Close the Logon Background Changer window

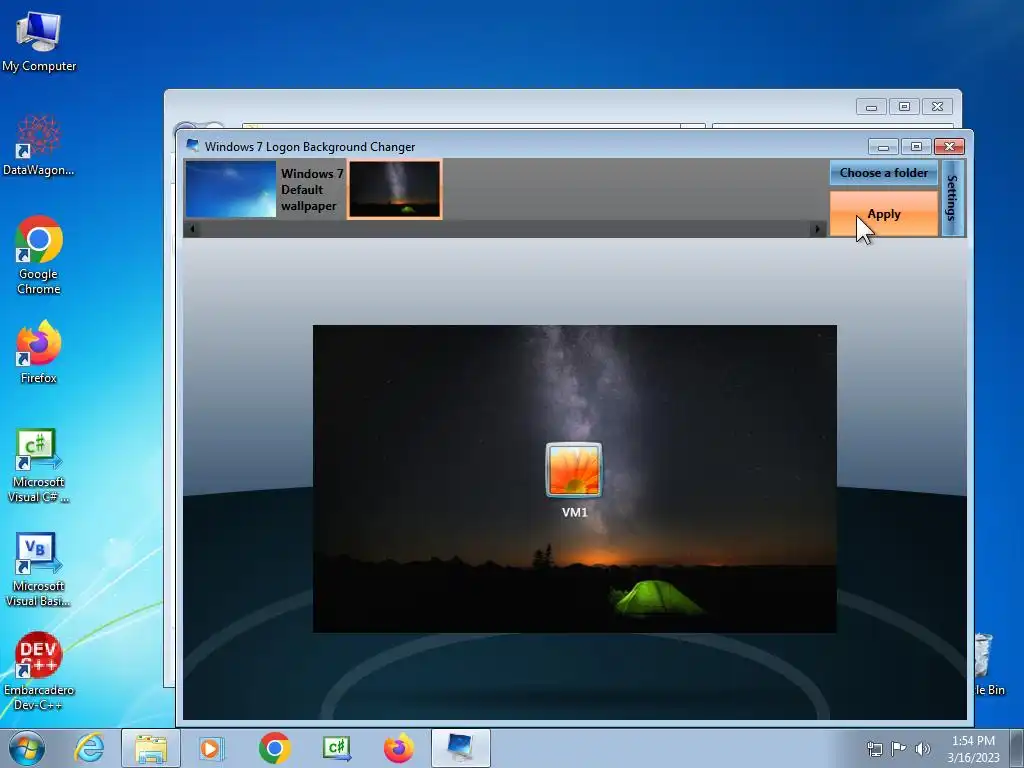pyautogui.click(x=950, y=147)
